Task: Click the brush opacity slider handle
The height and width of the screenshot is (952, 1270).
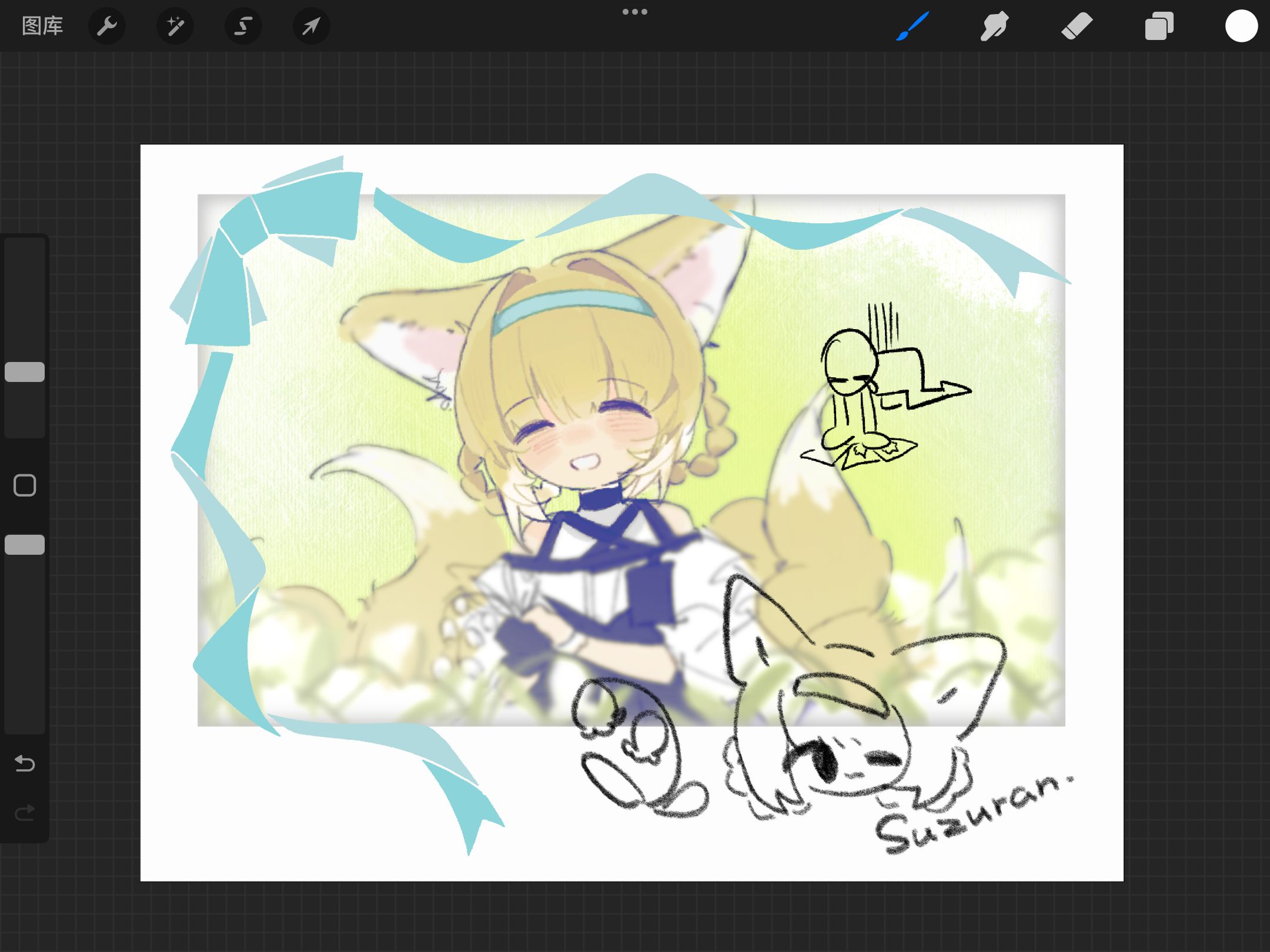Action: click(25, 545)
